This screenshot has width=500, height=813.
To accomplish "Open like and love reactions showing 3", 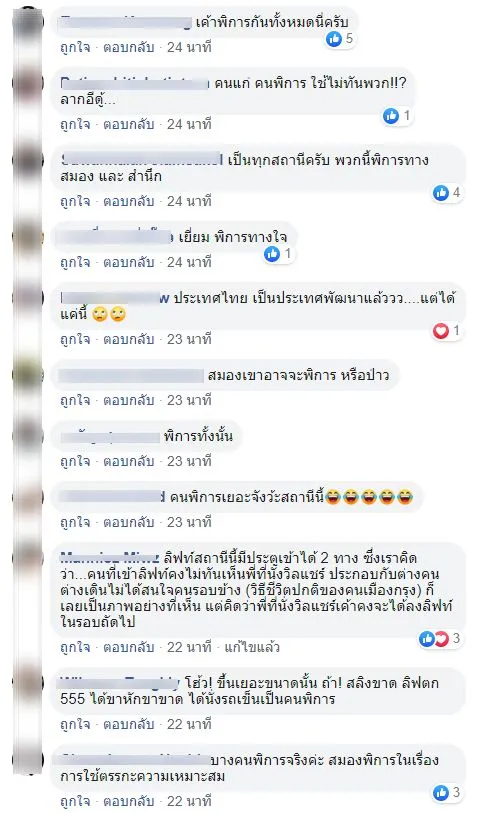I will (x=434, y=639).
